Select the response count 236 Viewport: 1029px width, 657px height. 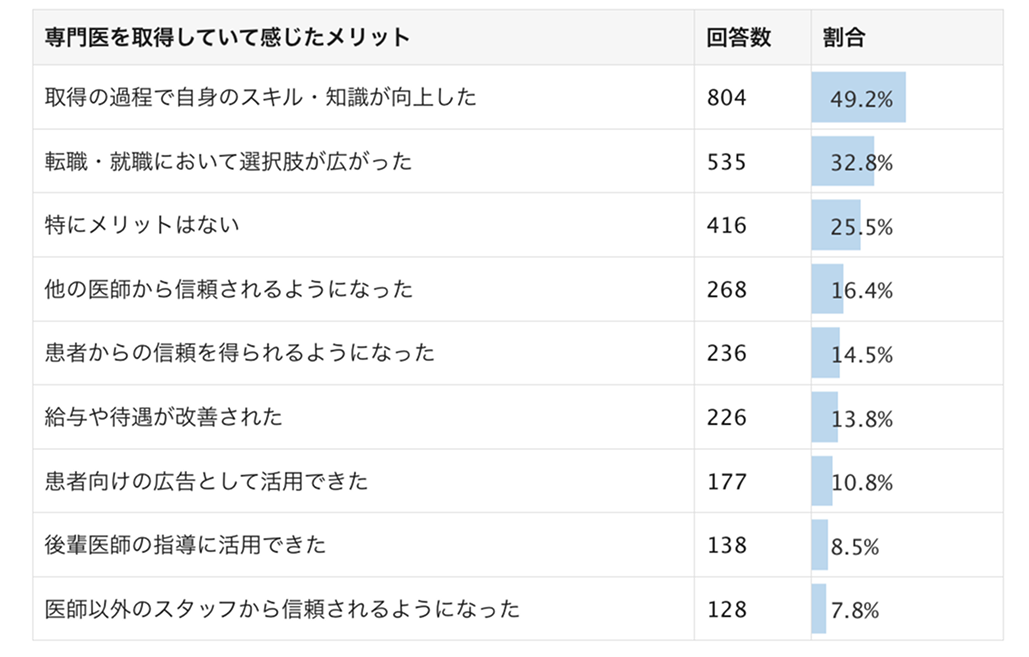coord(727,353)
